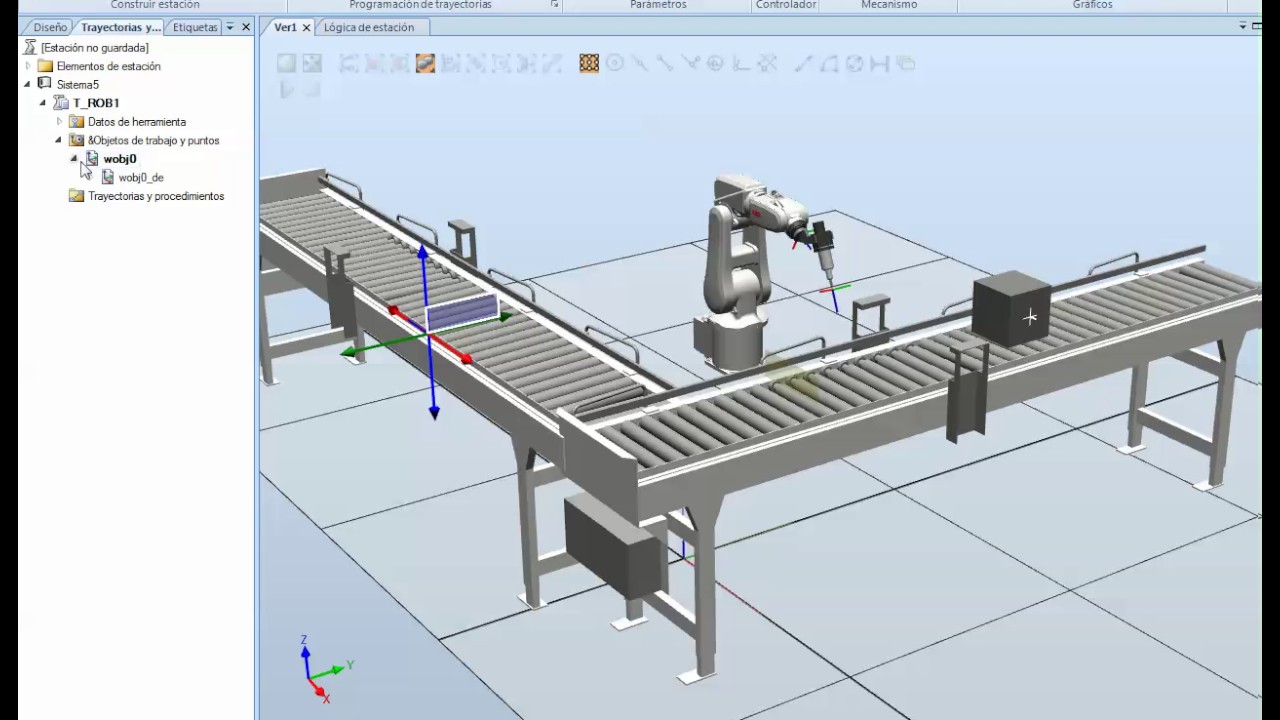Enable Snap Center mode circle icon
Viewport: 1280px width, 720px height.
tap(614, 64)
